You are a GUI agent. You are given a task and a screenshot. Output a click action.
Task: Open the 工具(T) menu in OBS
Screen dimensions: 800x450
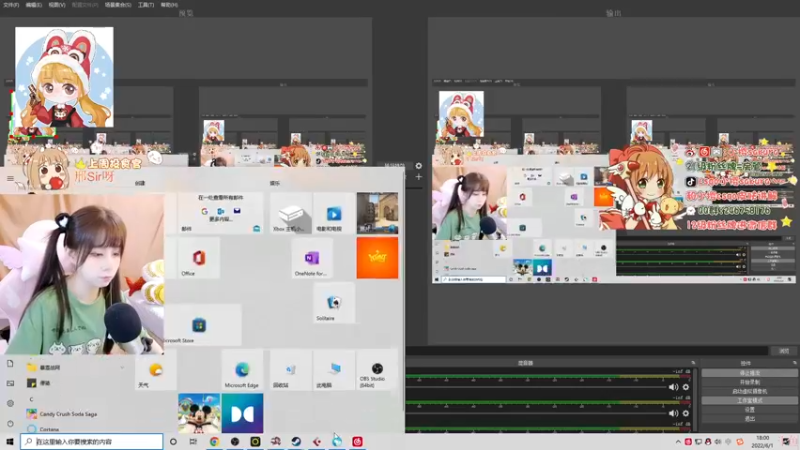146,5
